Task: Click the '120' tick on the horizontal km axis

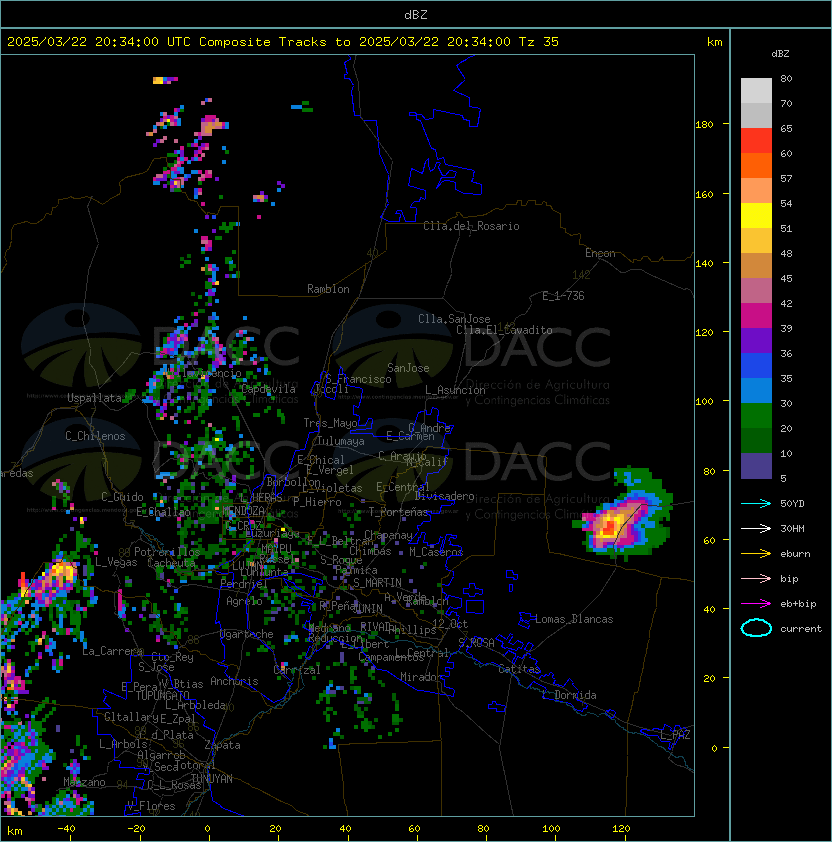Action: tap(621, 829)
